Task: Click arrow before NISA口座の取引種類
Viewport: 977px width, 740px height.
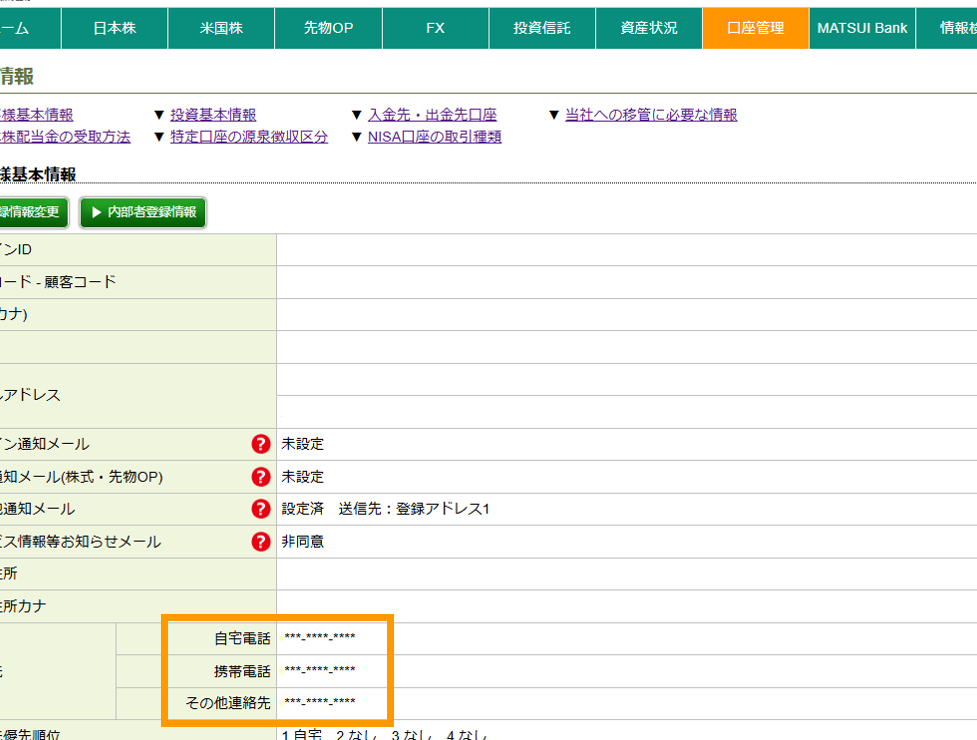Action: [356, 137]
